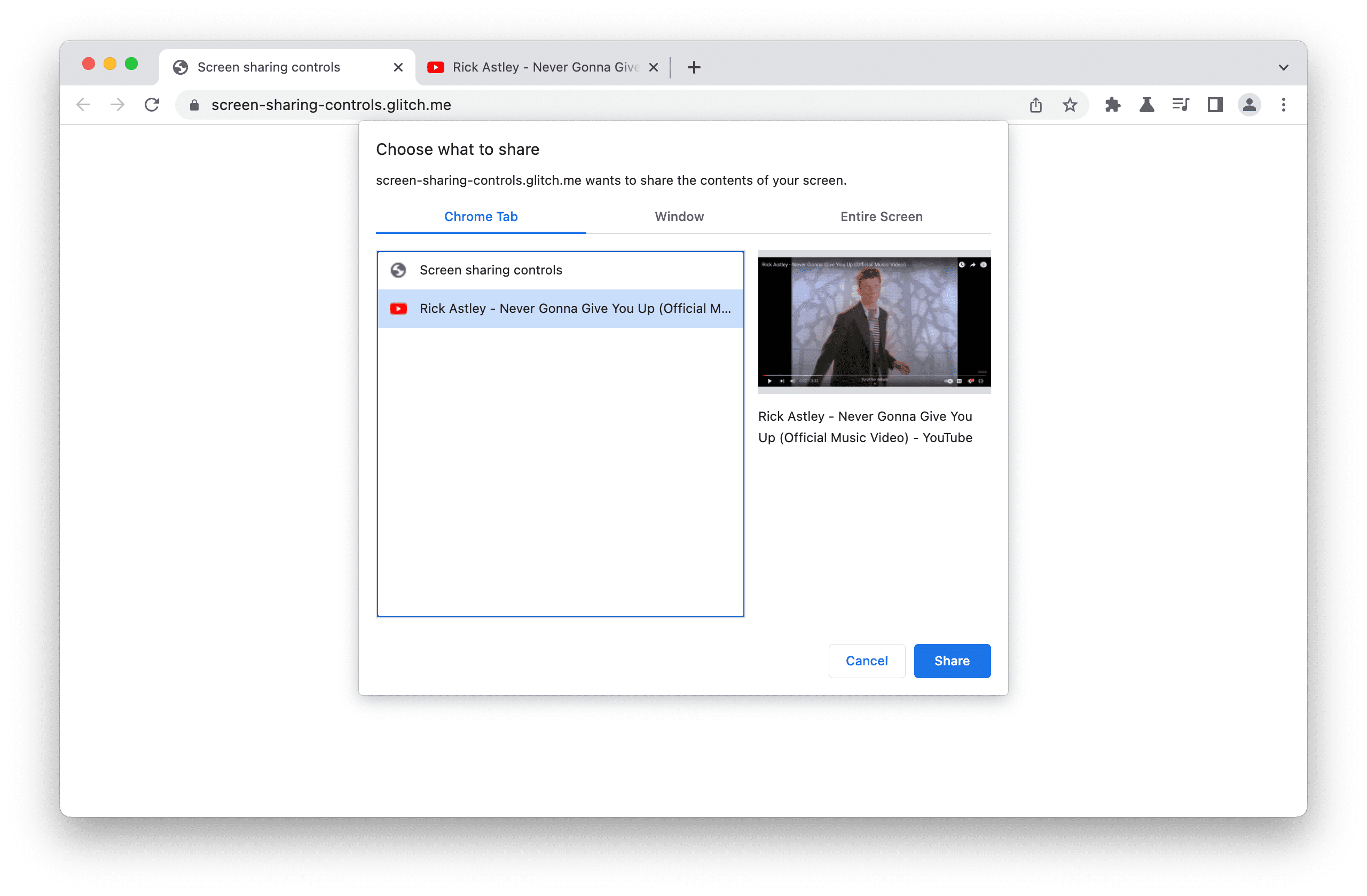1367x896 pixels.
Task: Open the browser profile menu
Action: (x=1249, y=105)
